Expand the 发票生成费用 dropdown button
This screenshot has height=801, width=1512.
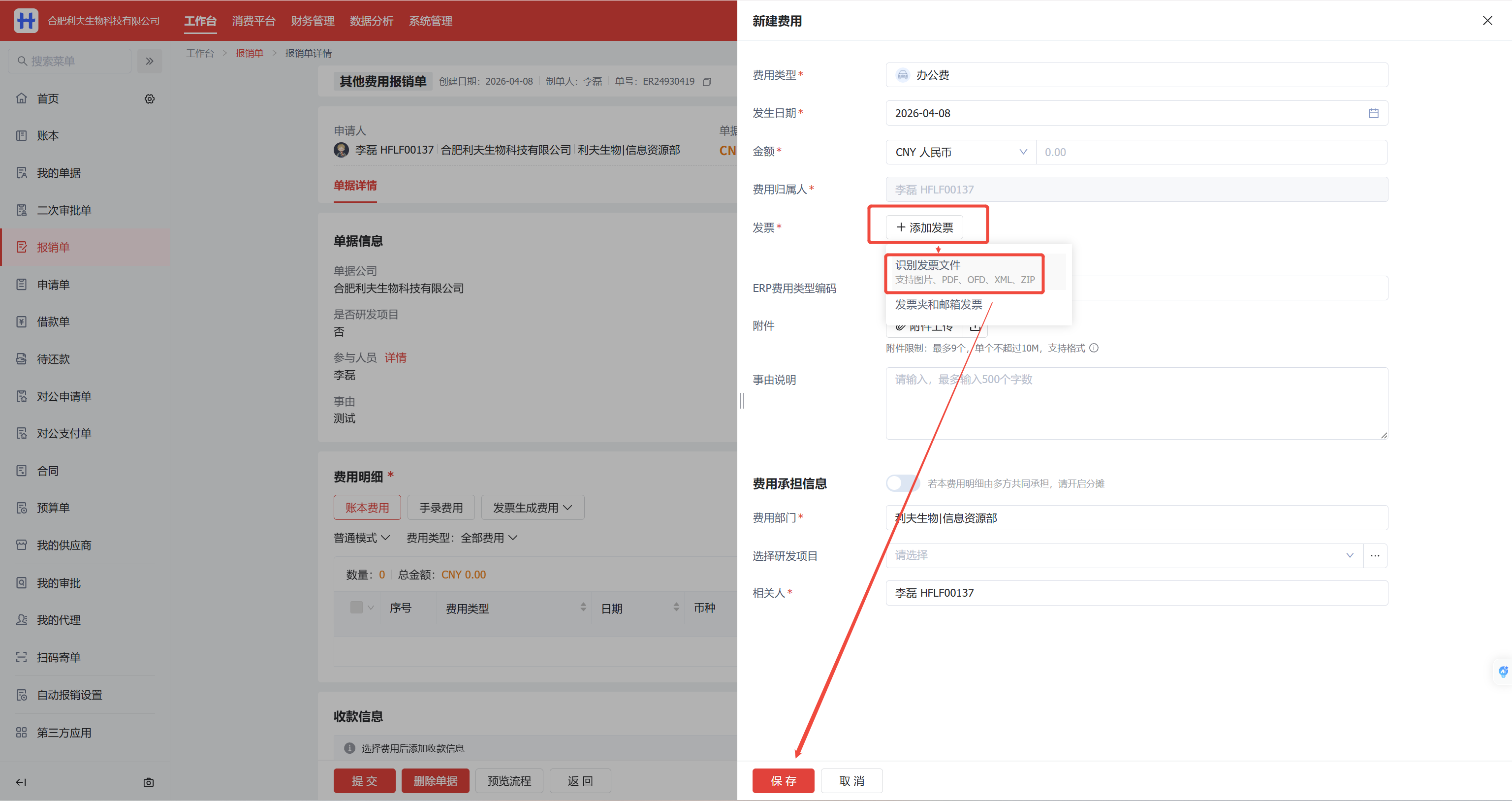pyautogui.click(x=533, y=508)
